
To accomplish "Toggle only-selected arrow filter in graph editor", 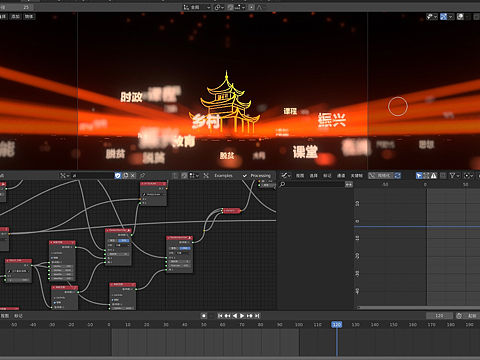I will 419,175.
